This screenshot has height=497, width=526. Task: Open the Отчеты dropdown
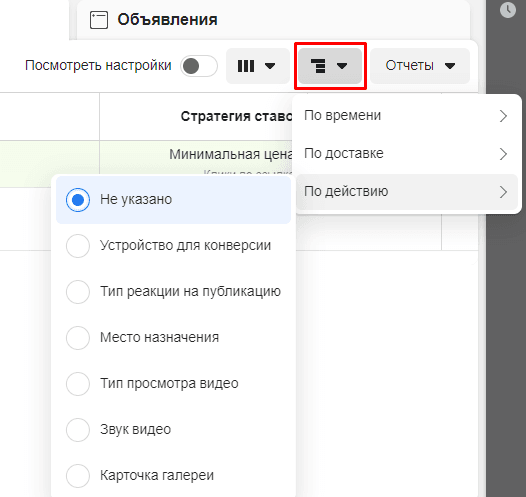420,66
